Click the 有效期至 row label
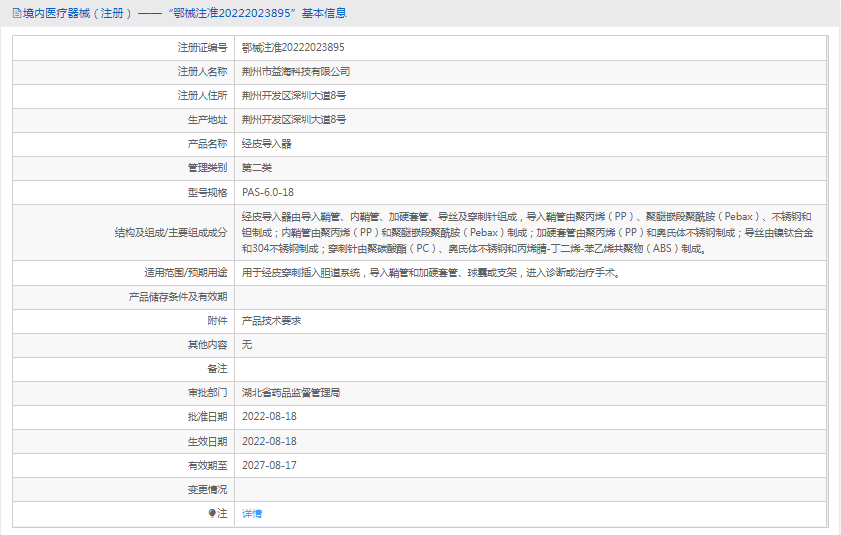Screen dimensions: 841x535 [207, 465]
